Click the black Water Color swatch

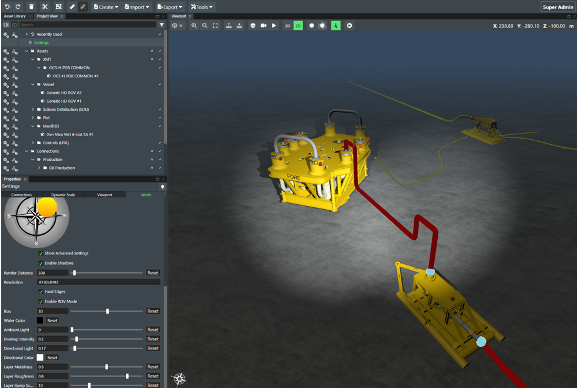[40, 321]
